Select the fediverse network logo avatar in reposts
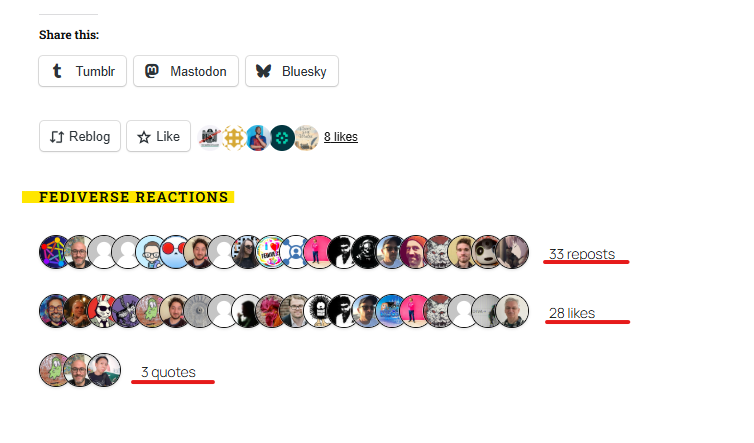 coord(56,252)
